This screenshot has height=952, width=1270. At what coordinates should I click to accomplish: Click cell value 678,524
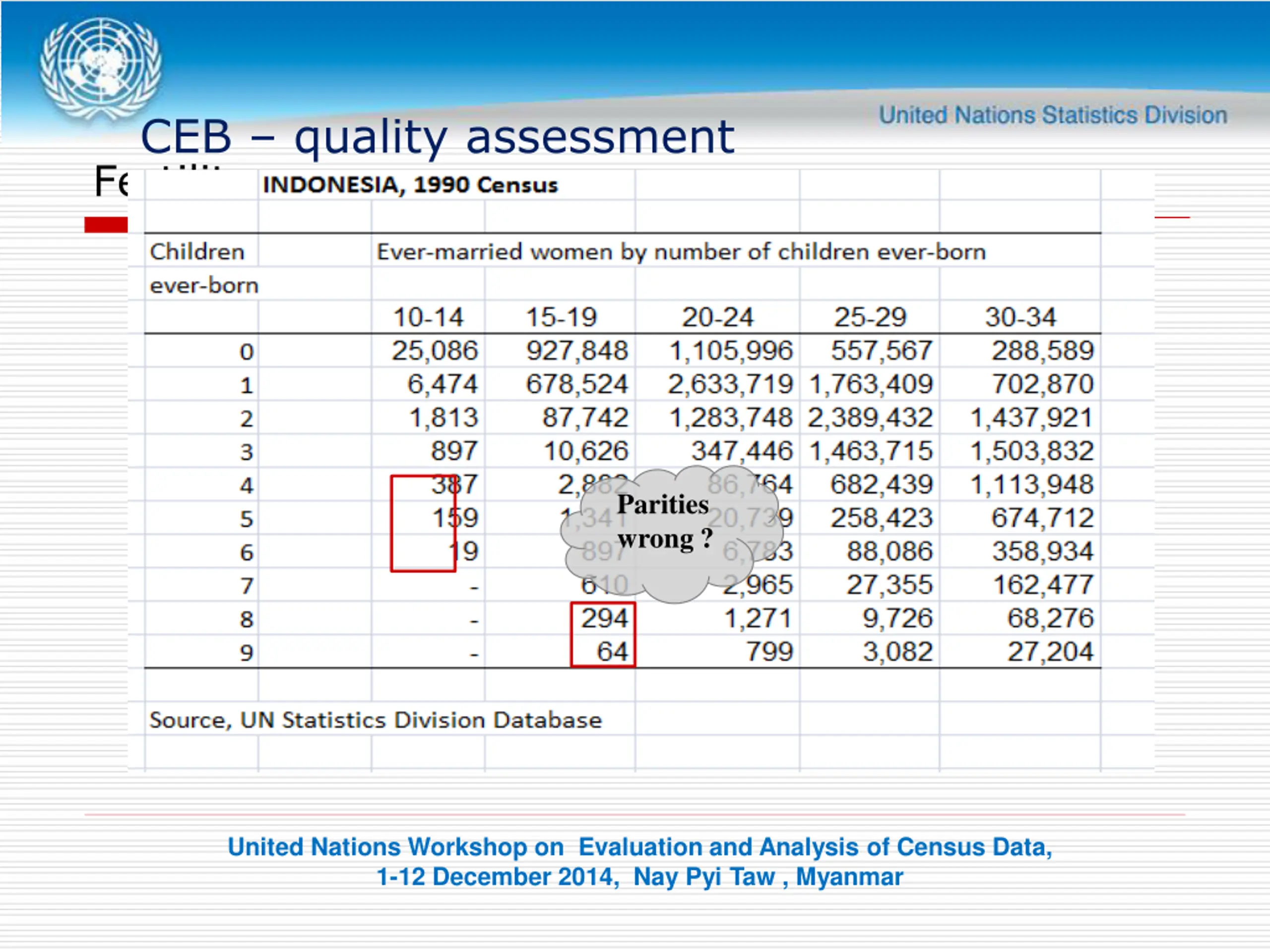pyautogui.click(x=577, y=384)
